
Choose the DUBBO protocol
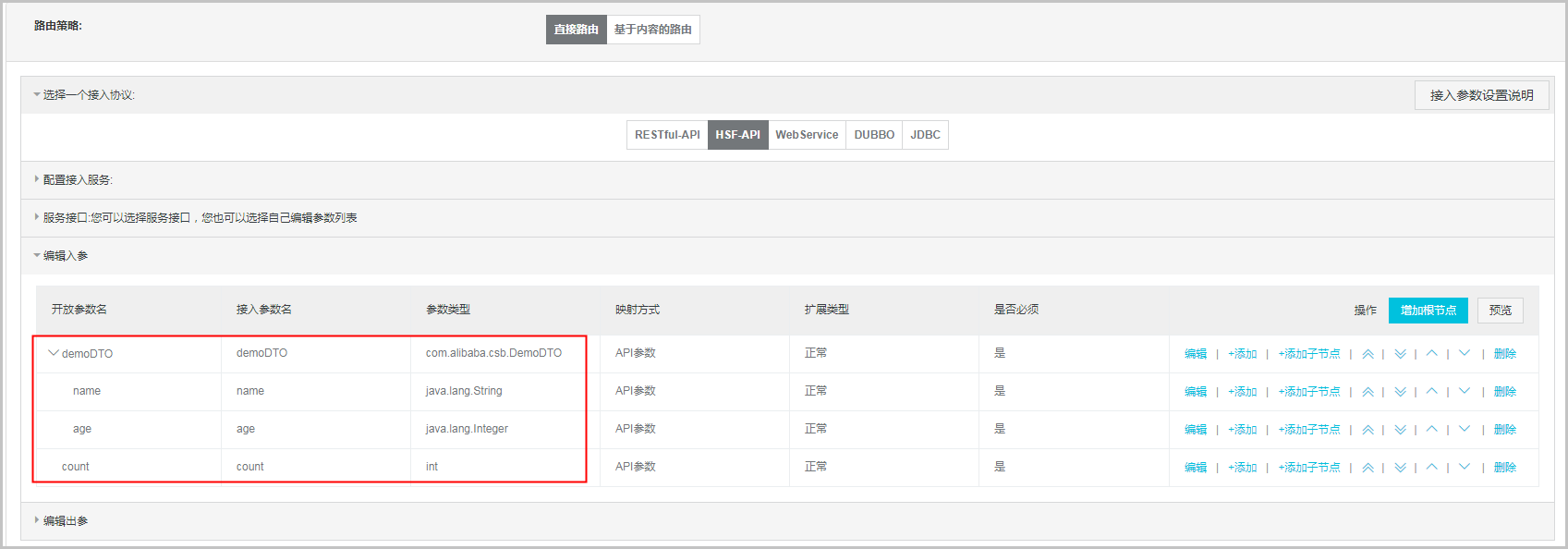pos(874,135)
